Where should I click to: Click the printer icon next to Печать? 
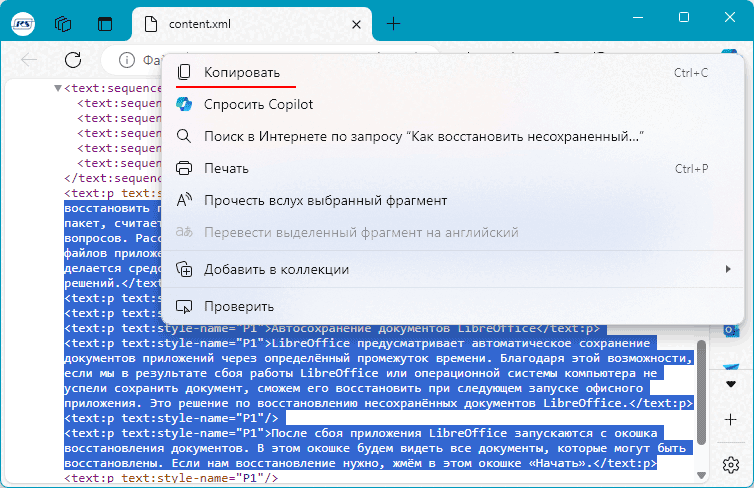184,169
